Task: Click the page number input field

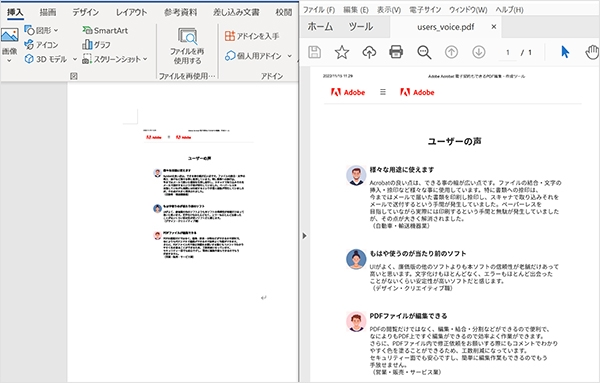Action: 508,52
